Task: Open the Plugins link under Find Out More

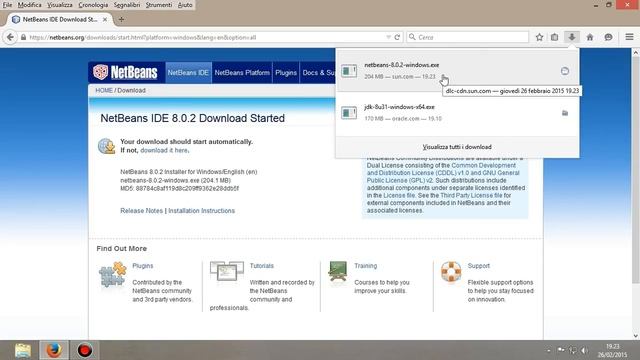Action: click(x=142, y=266)
